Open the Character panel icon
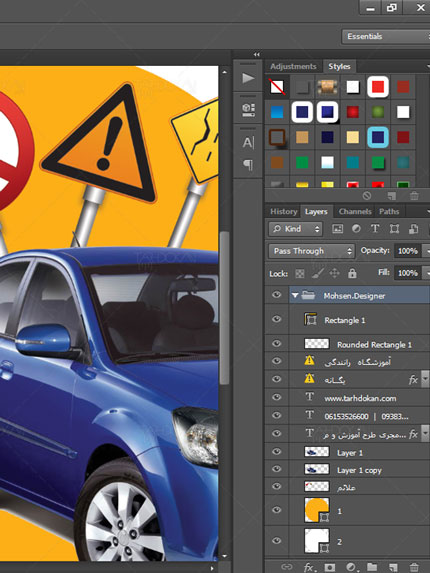 coord(248,143)
